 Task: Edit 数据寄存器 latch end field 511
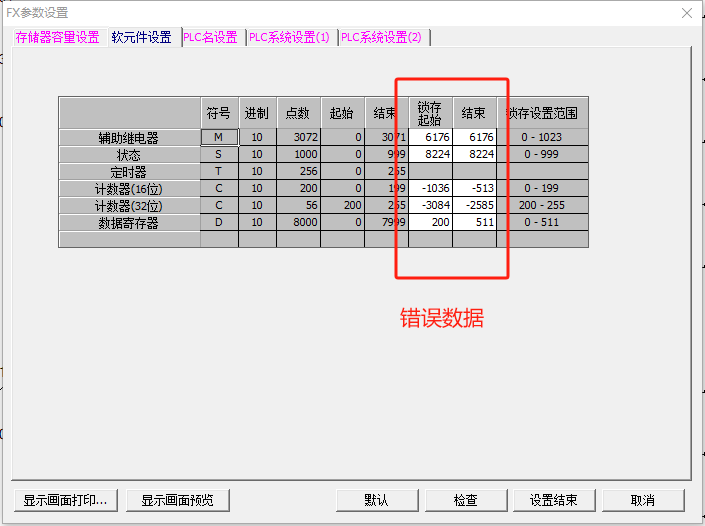(x=474, y=222)
